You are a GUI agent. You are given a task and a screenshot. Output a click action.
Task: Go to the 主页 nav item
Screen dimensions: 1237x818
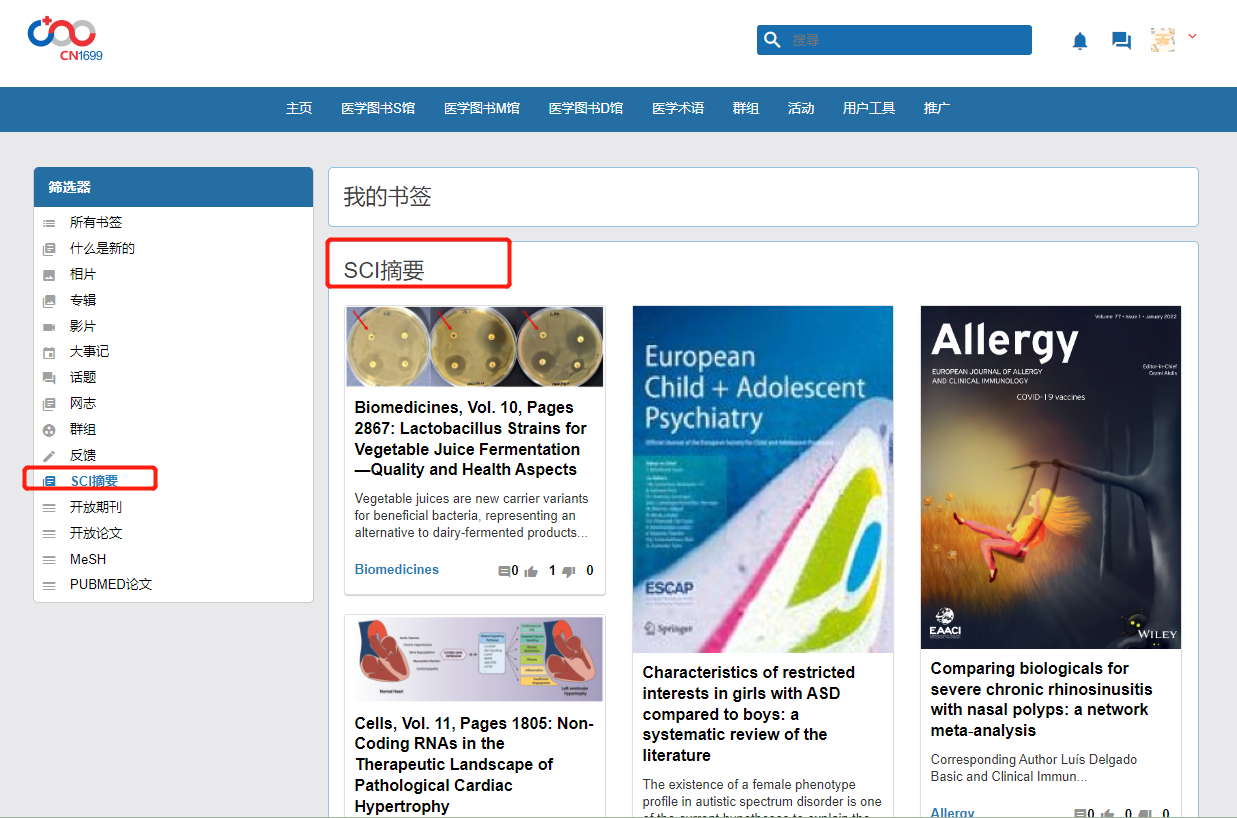[x=299, y=108]
